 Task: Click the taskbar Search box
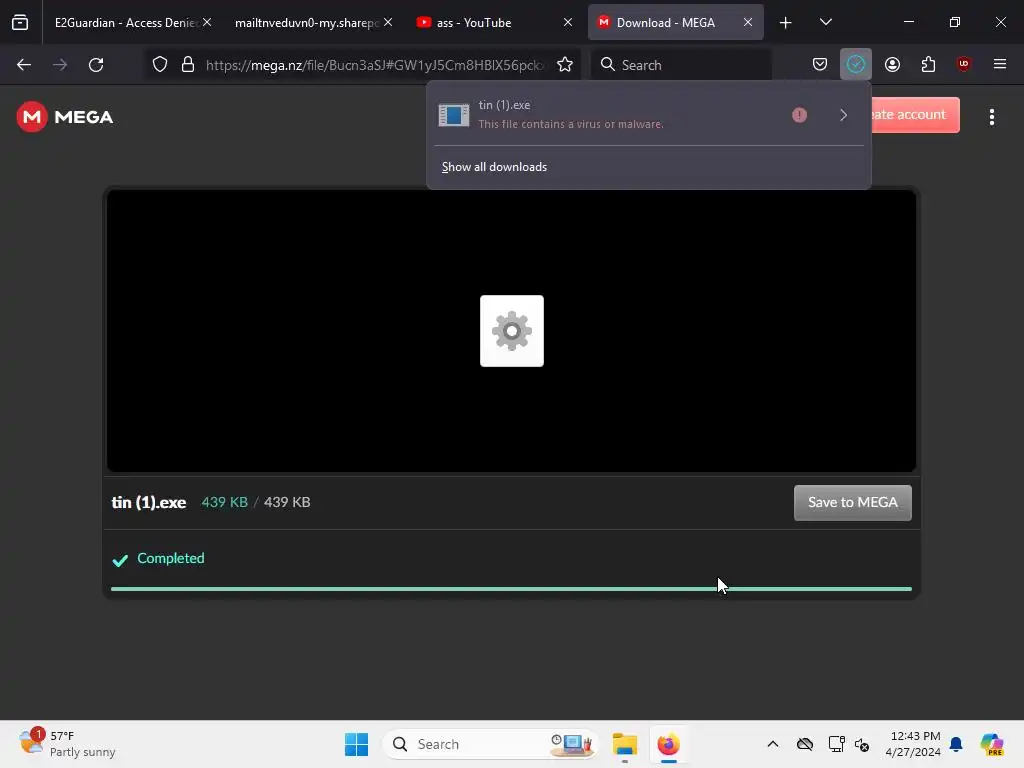[490, 744]
